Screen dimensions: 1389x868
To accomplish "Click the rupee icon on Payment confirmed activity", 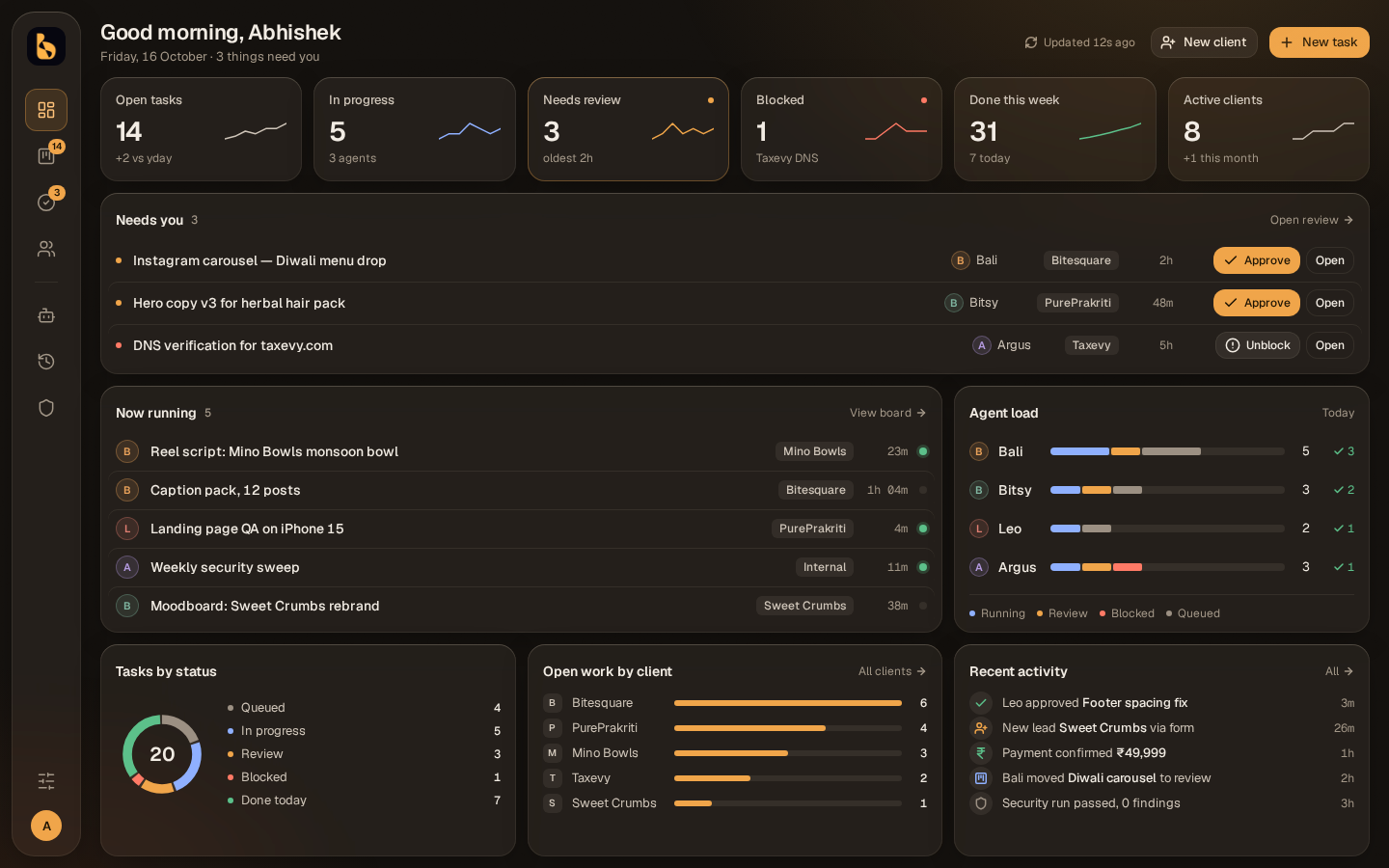I will coord(981,753).
